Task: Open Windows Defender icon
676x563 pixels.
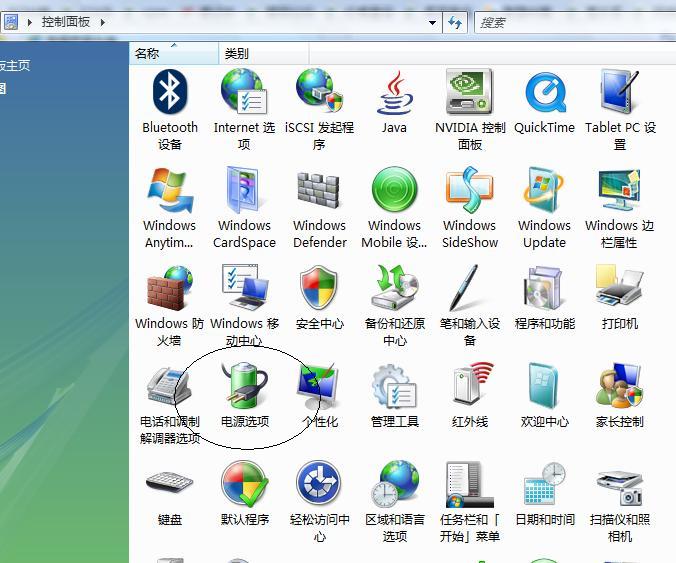Action: tap(319, 190)
